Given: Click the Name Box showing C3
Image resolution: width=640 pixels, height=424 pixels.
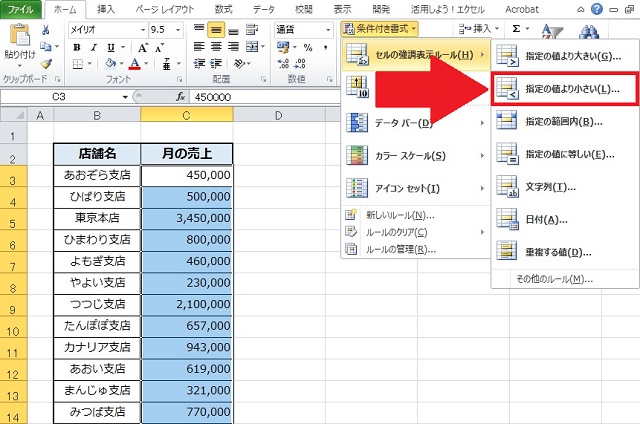Looking at the screenshot, I should [61, 97].
